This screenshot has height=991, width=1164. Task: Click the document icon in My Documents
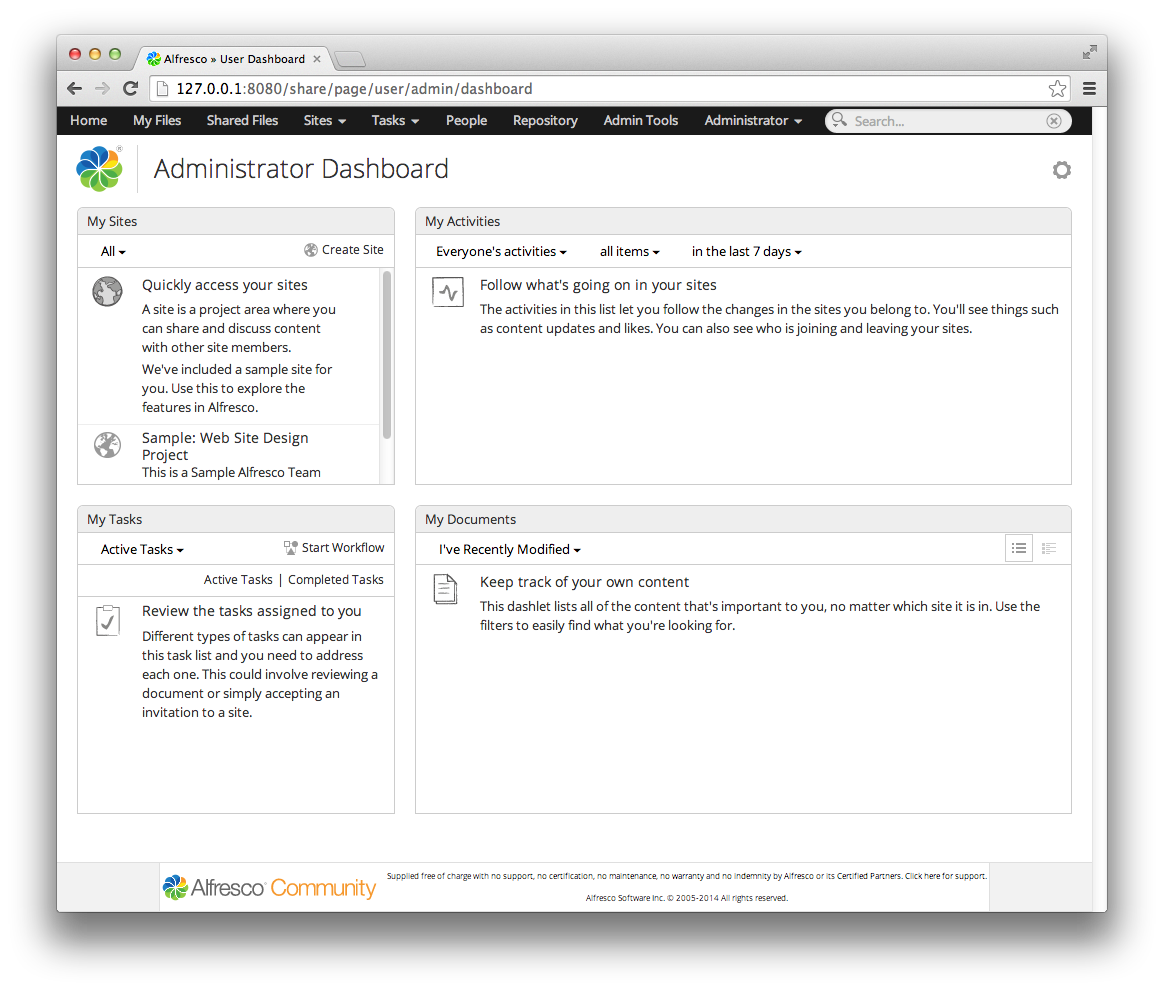pyautogui.click(x=445, y=589)
